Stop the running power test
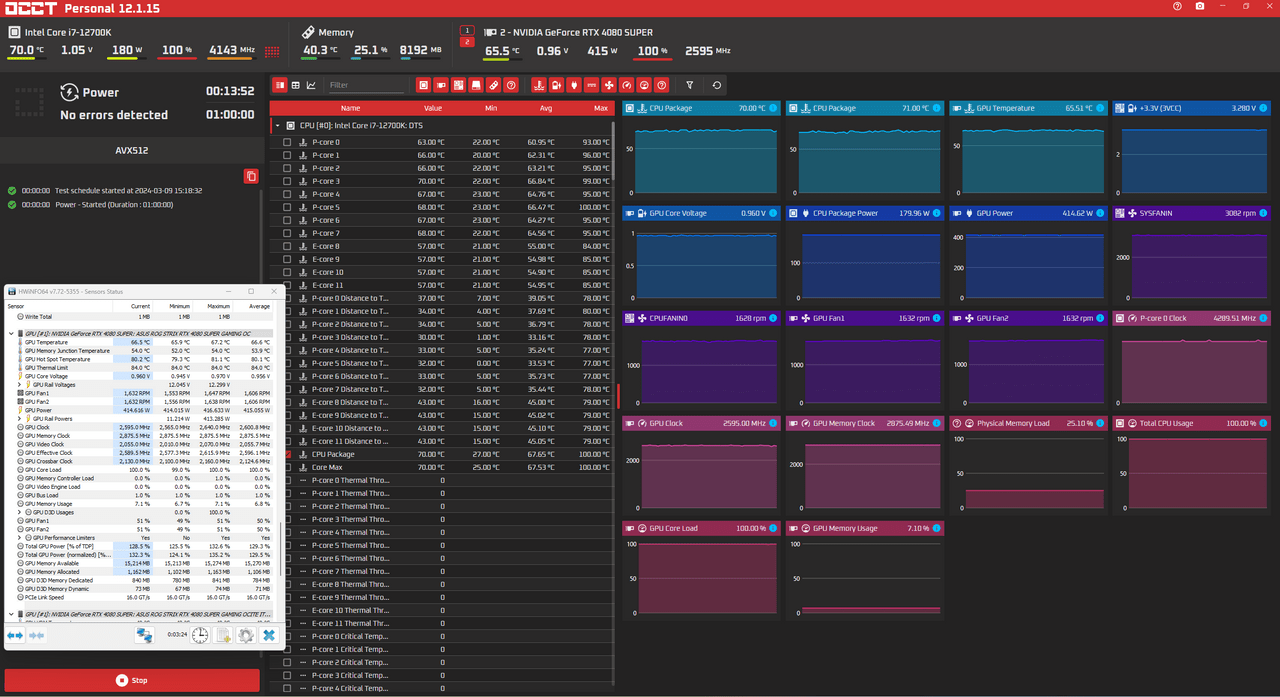Image resolution: width=1280 pixels, height=697 pixels. point(132,680)
